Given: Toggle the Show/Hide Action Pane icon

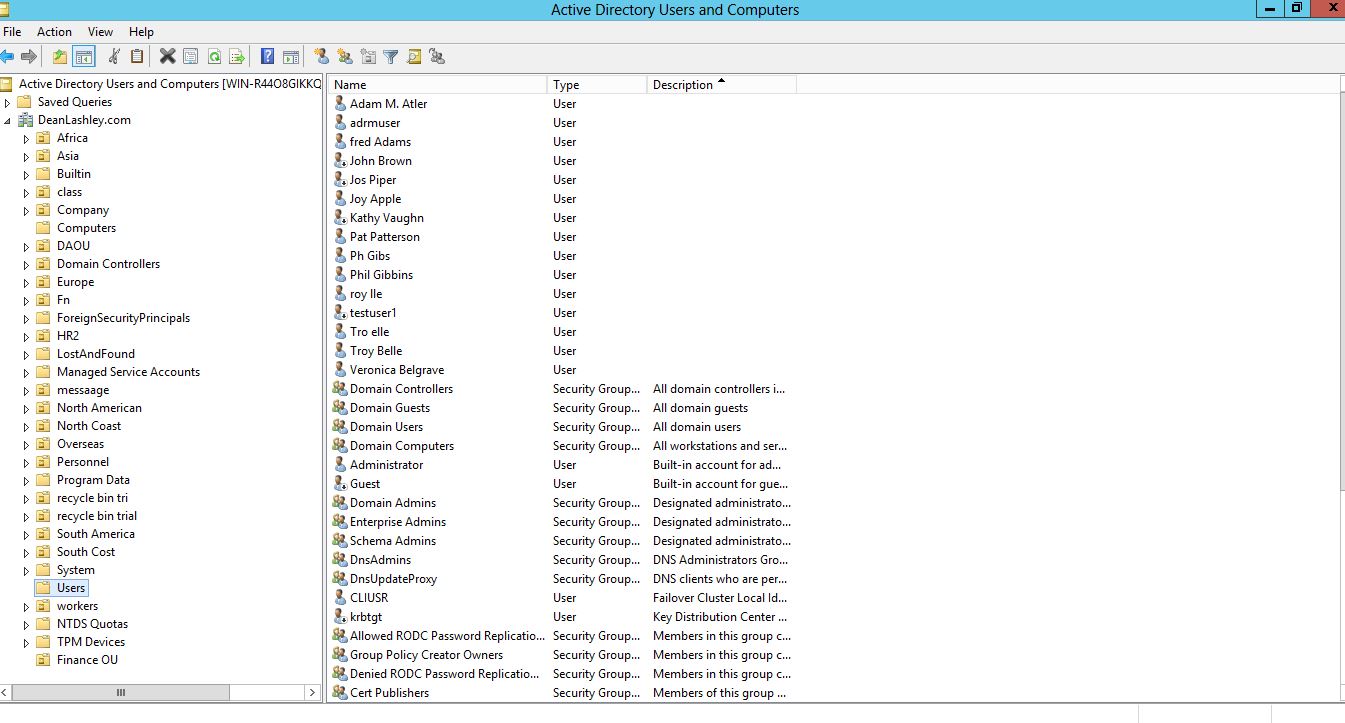Looking at the screenshot, I should (x=291, y=57).
